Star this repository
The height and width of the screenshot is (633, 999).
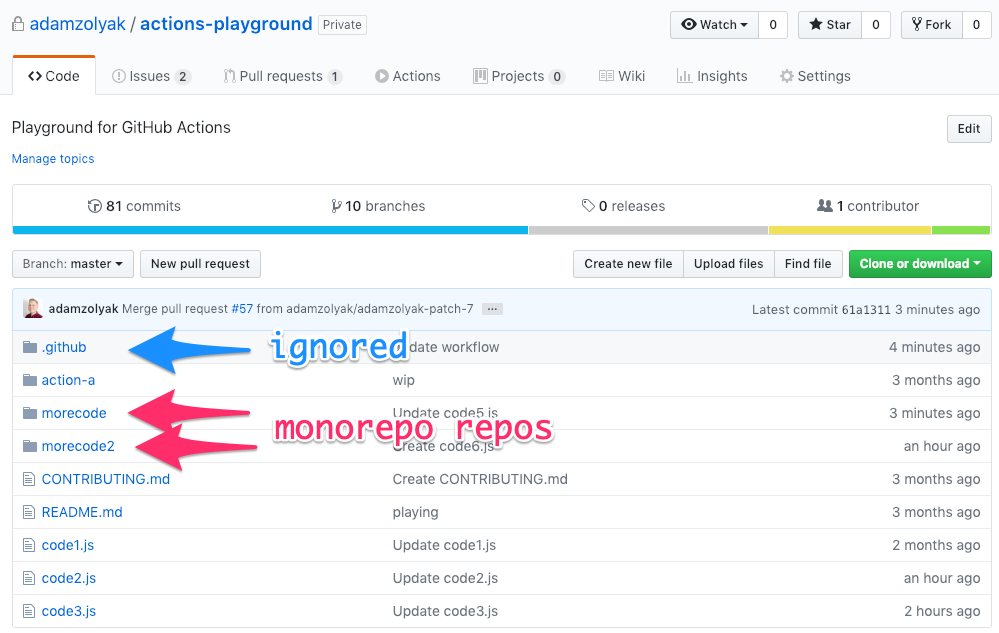click(x=830, y=25)
